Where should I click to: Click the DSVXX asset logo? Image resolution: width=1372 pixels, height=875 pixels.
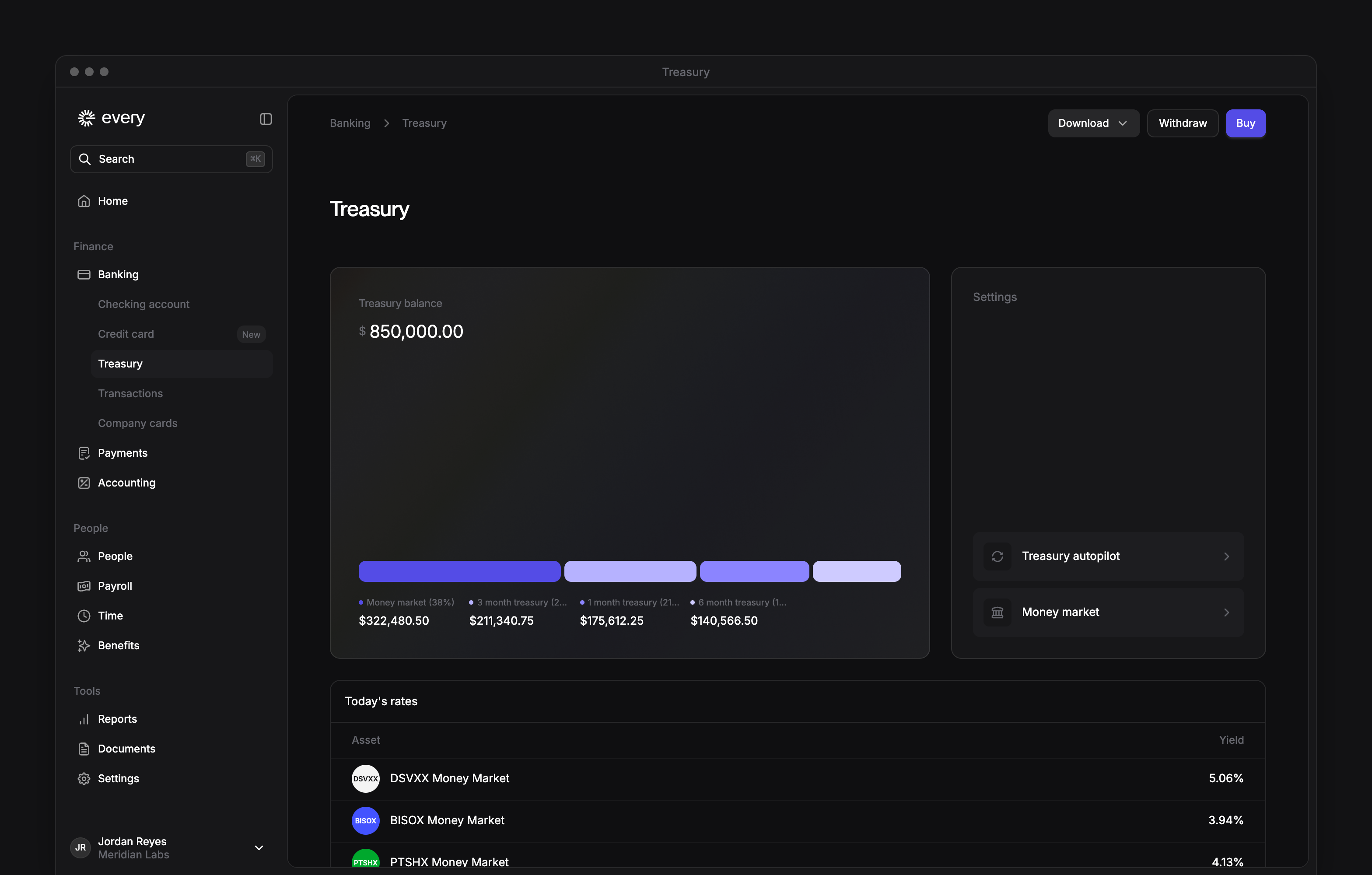tap(365, 778)
